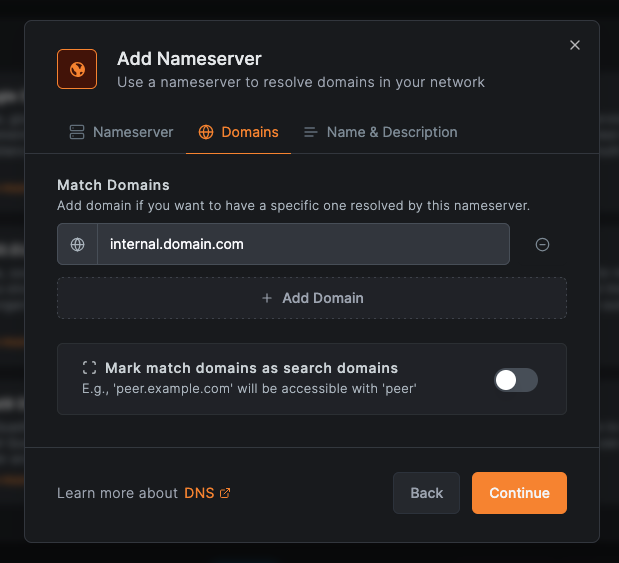The width and height of the screenshot is (619, 563).
Task: Click the lines icon beside Name & Description
Action: 311,132
